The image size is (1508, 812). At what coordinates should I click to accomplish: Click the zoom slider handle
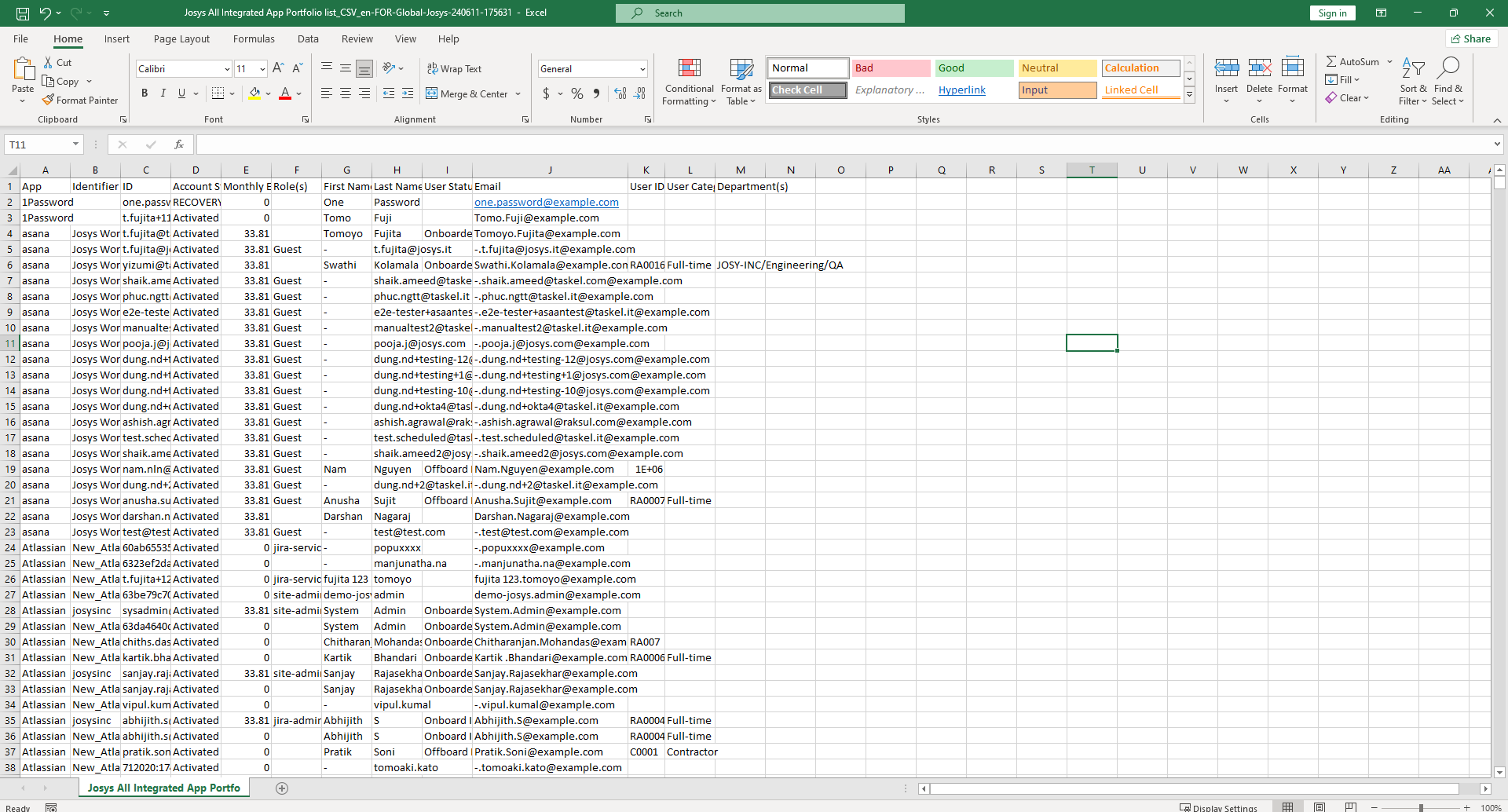1420,807
